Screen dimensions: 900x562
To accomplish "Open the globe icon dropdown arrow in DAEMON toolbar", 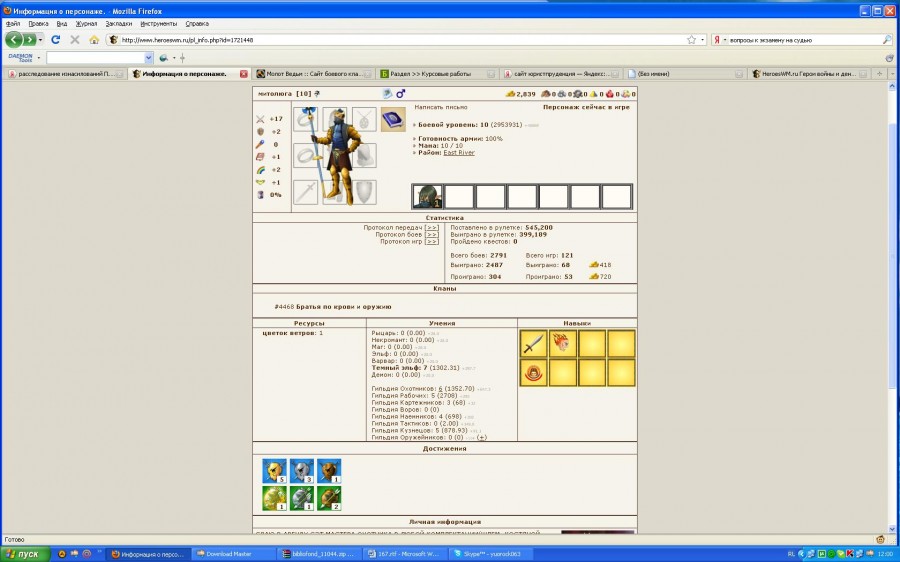I will (x=174, y=57).
